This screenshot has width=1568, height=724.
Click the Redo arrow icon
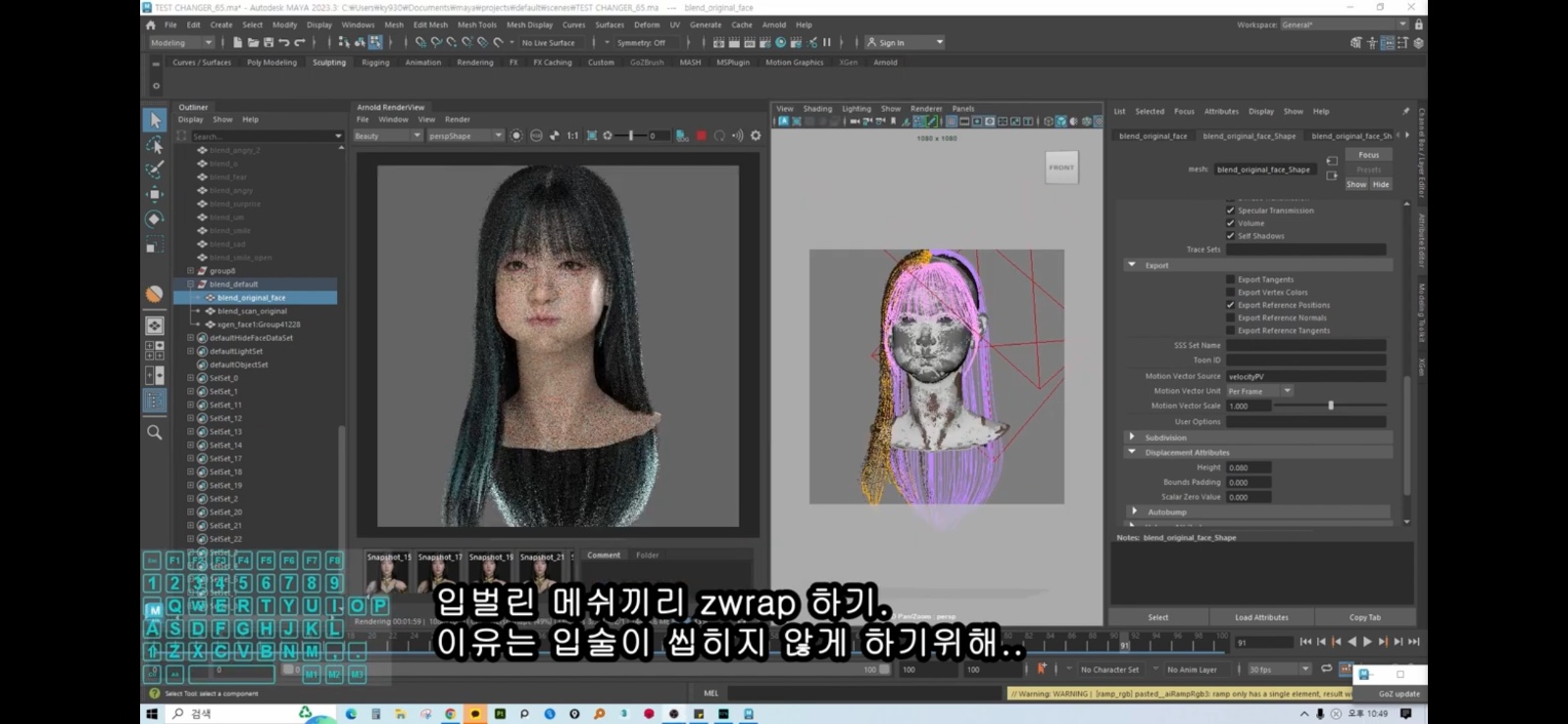click(300, 42)
